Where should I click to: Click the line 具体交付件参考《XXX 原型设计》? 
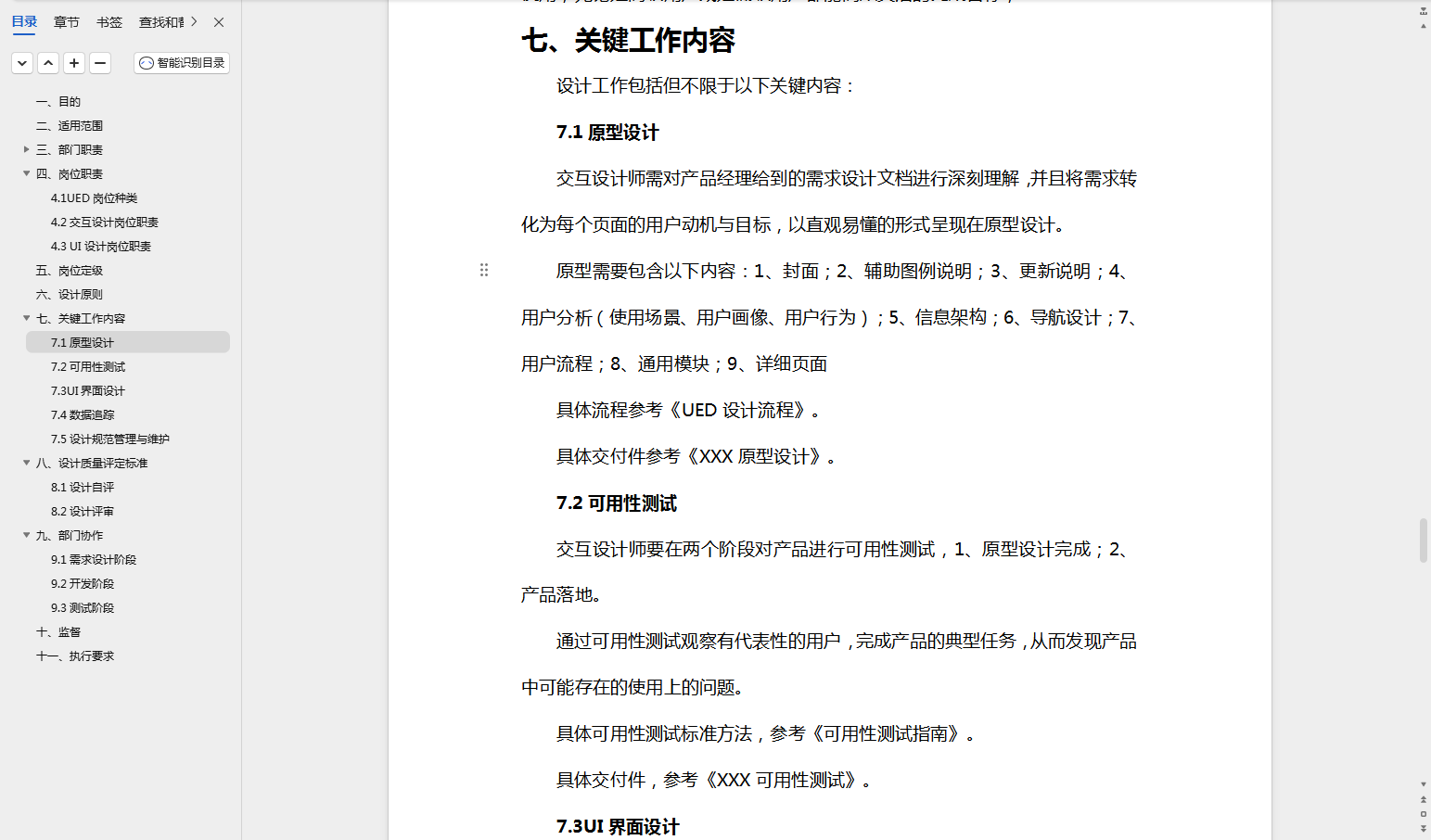(696, 457)
